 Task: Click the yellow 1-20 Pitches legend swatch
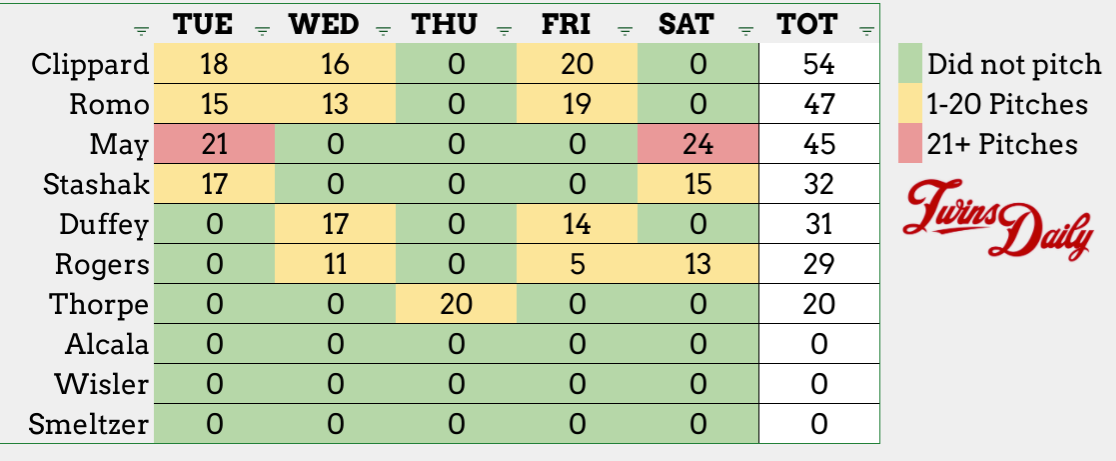point(908,104)
